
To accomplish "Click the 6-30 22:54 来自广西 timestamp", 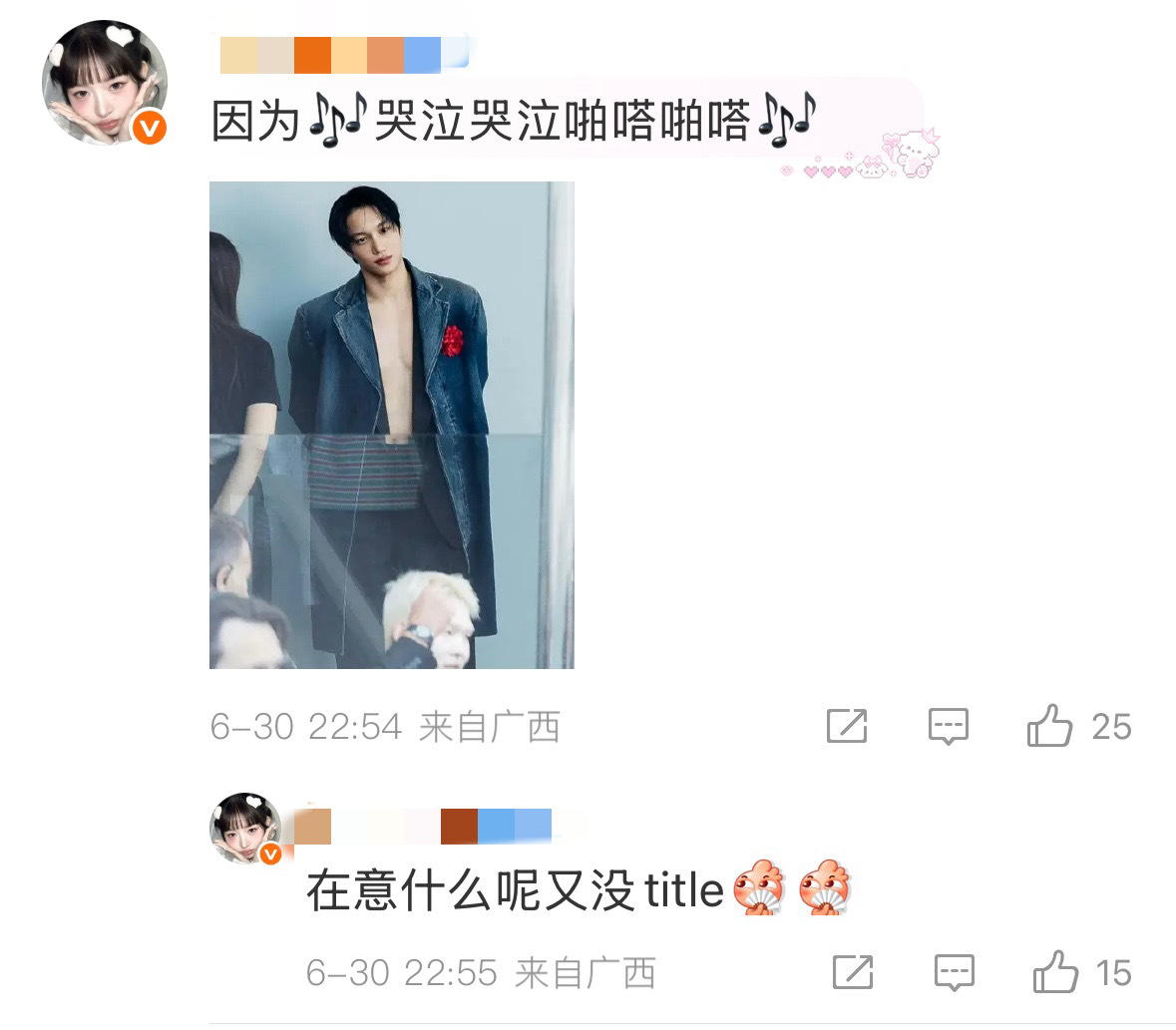I will tap(385, 727).
